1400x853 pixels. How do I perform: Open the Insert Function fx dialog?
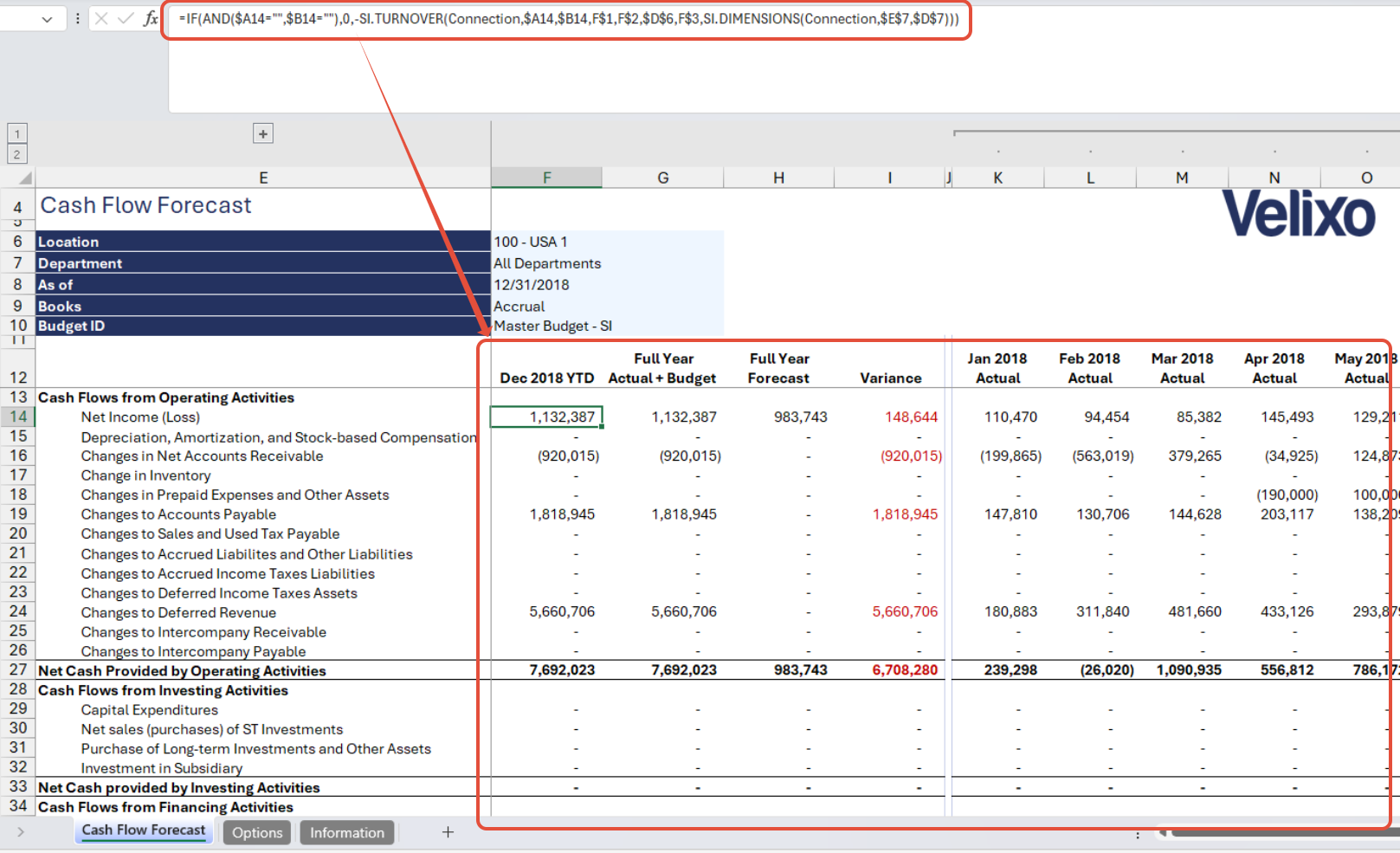pyautogui.click(x=151, y=18)
